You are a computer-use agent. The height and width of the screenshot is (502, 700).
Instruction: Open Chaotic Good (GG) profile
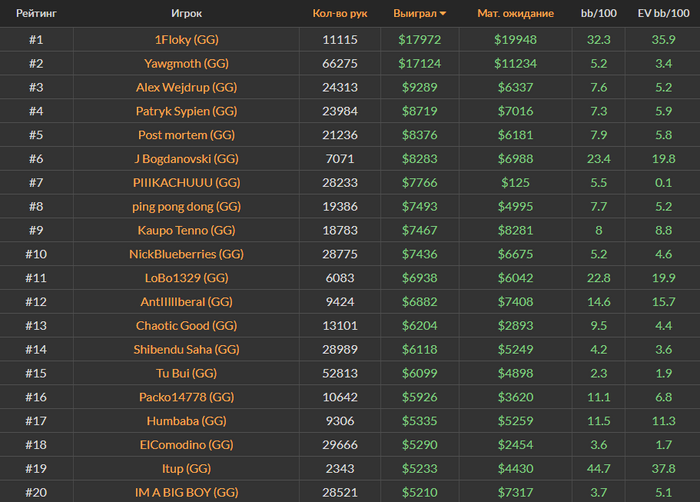187,325
